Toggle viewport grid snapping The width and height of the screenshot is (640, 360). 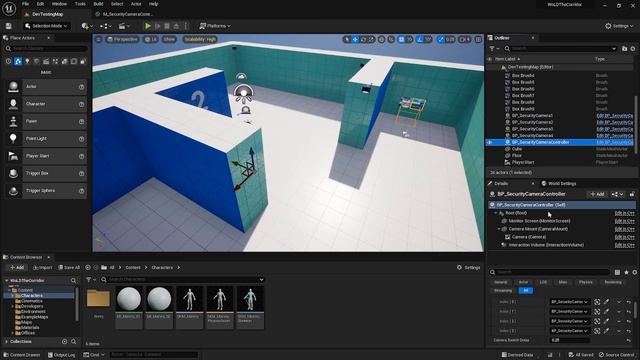click(x=401, y=40)
